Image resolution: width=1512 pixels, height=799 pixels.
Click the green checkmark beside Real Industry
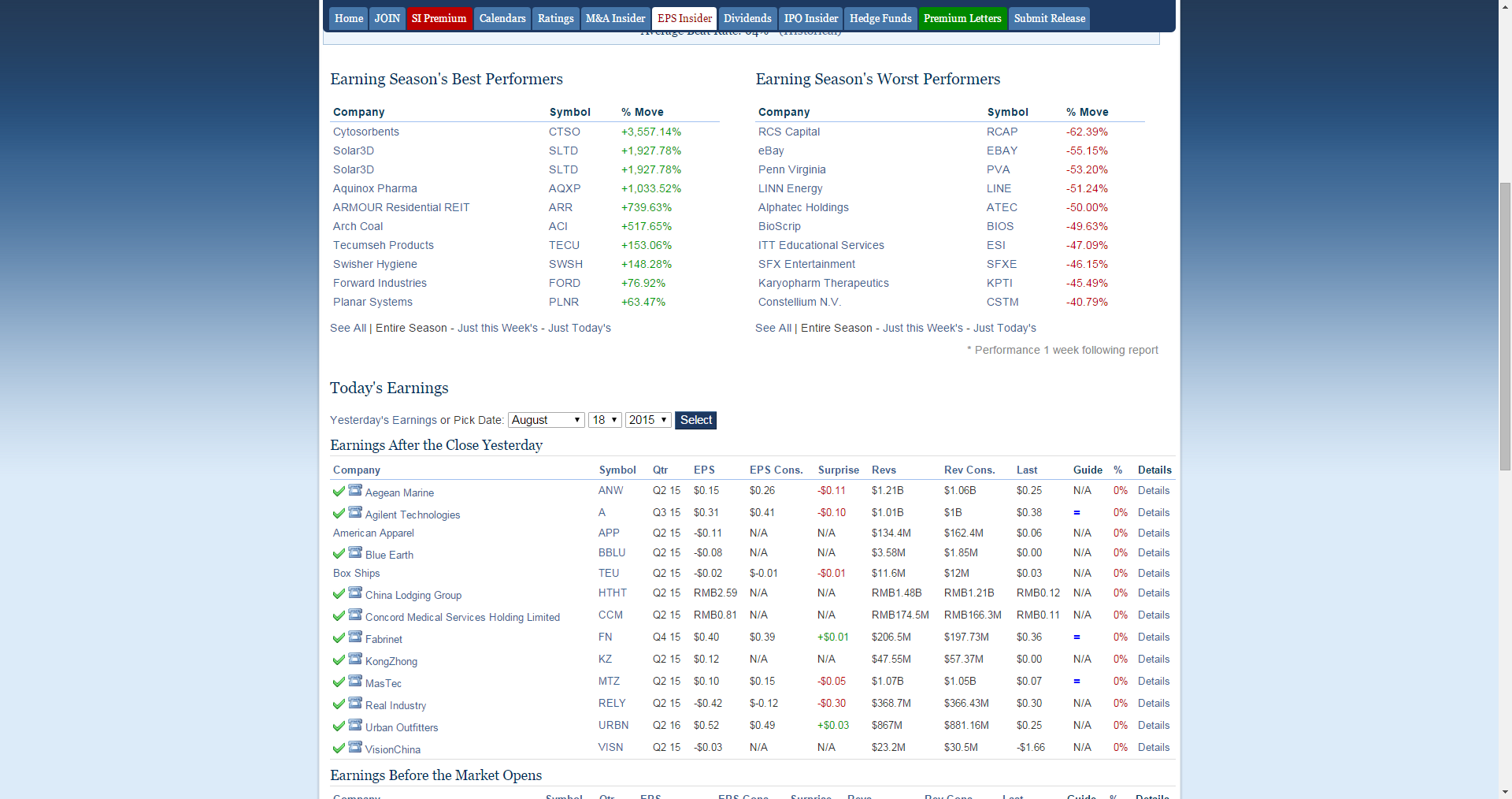(x=339, y=704)
